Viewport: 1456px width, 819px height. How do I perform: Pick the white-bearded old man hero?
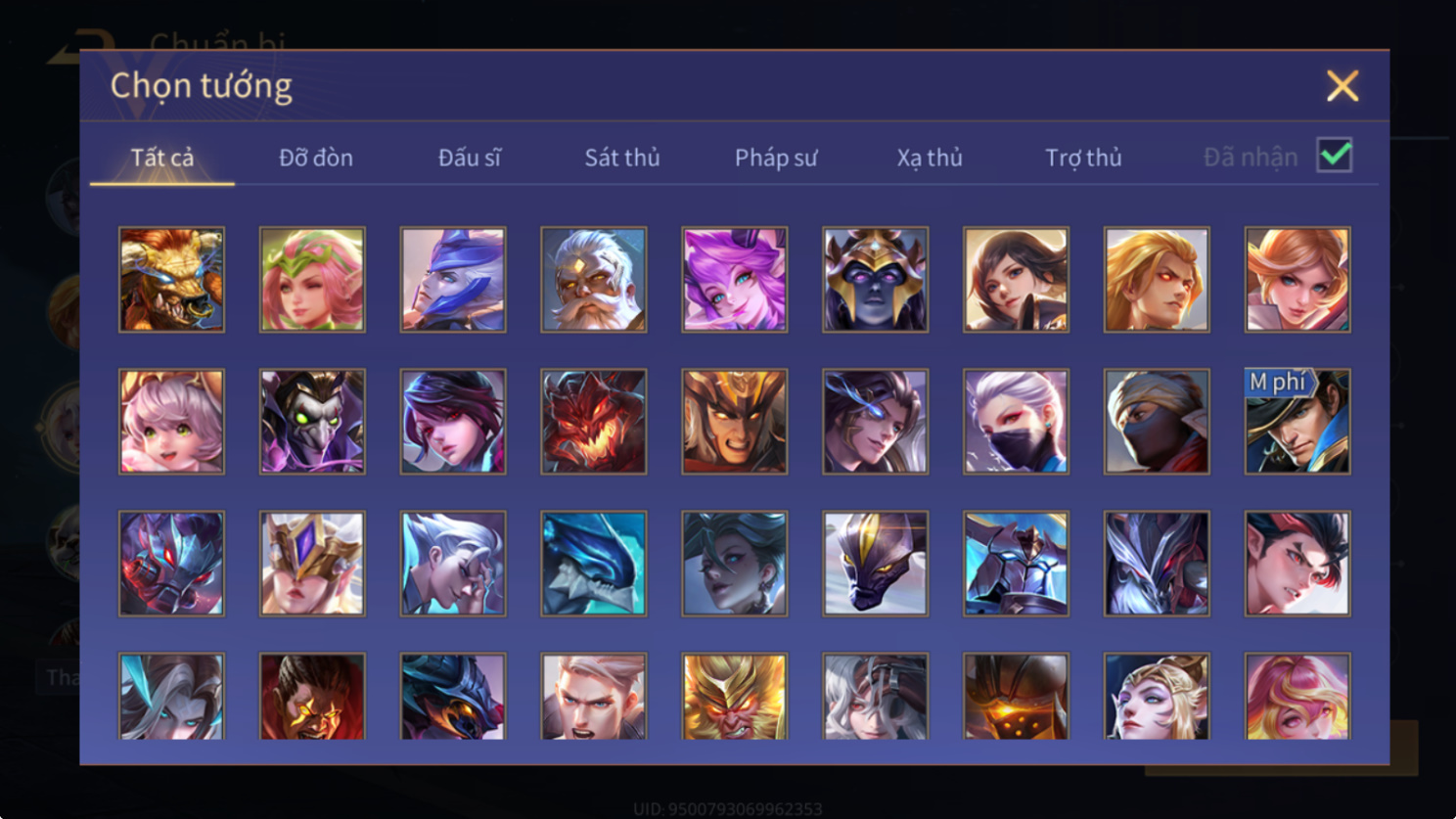[593, 280]
